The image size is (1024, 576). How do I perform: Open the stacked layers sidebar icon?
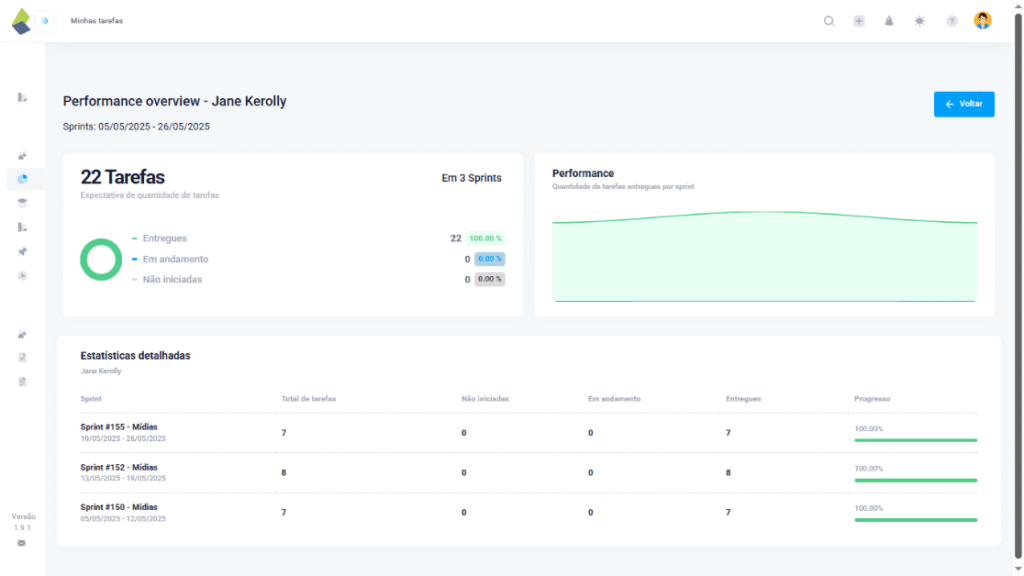tap(22, 203)
